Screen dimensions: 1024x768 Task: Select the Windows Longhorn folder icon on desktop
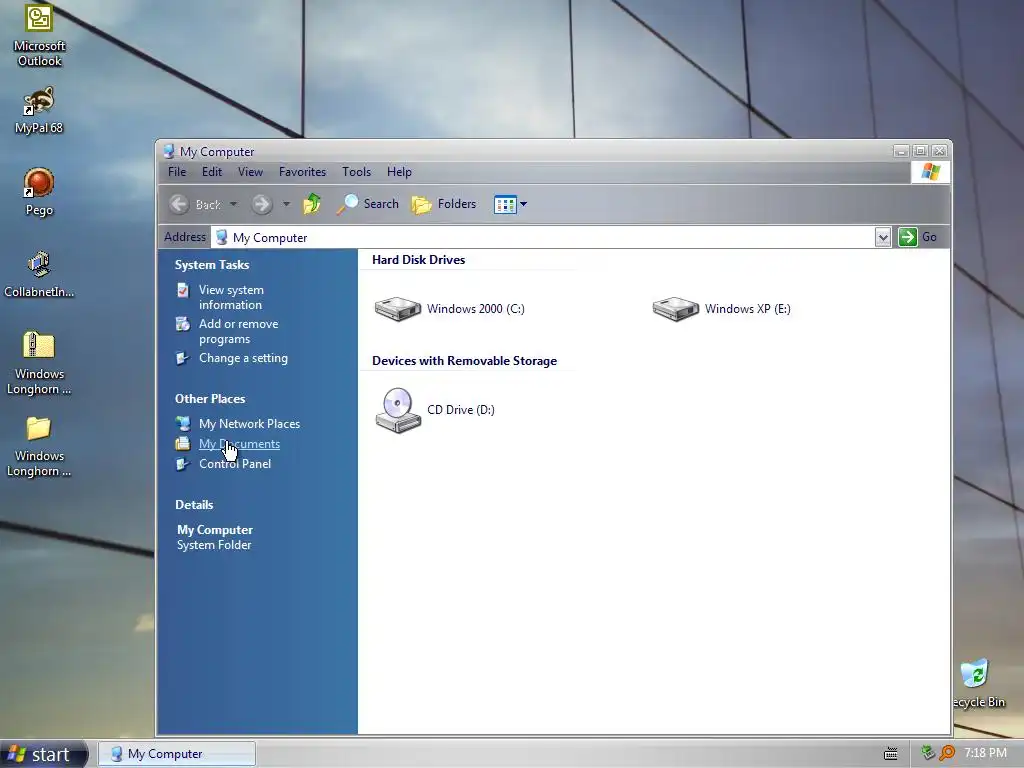[x=39, y=447]
